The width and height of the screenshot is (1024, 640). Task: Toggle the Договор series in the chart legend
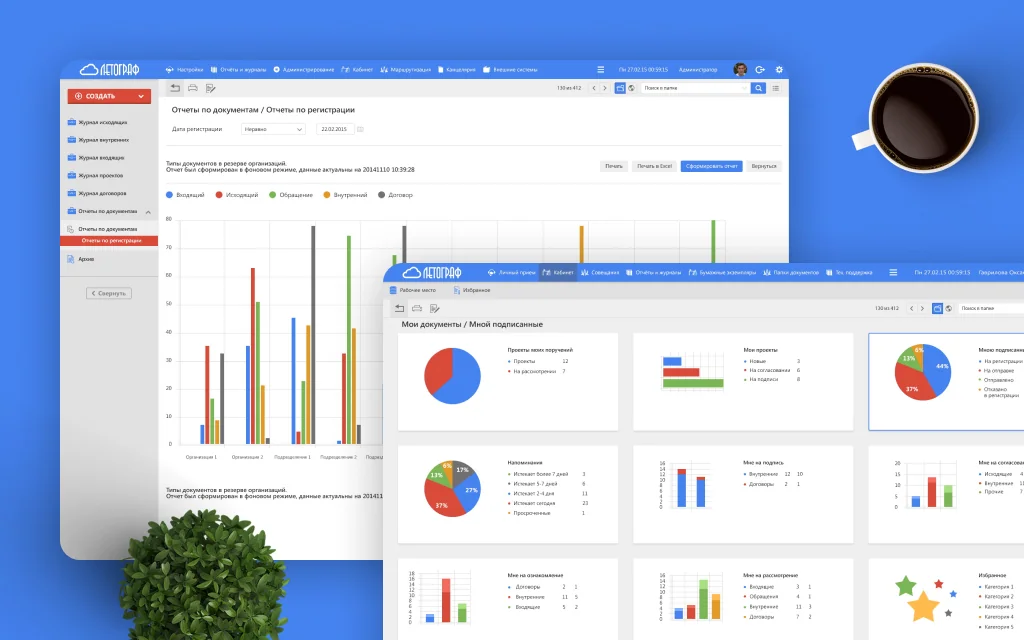coord(396,195)
